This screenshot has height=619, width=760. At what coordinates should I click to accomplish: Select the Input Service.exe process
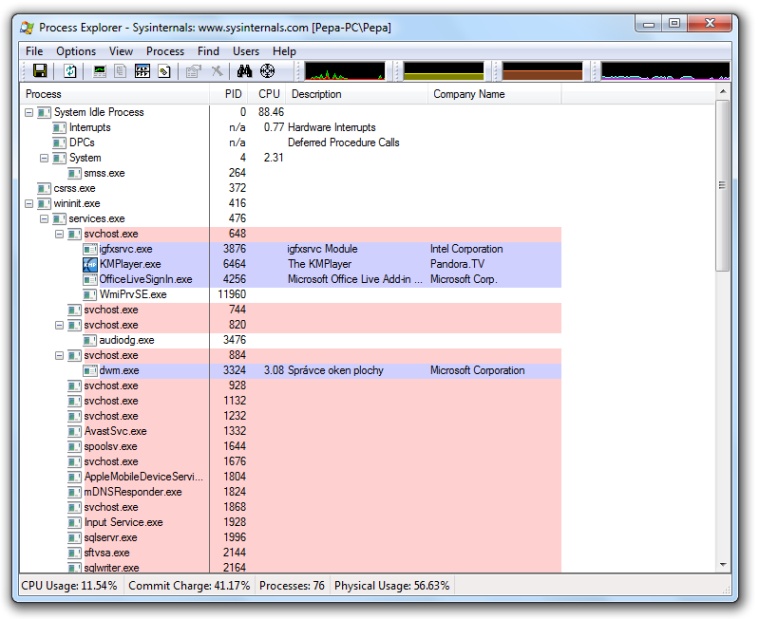tap(124, 523)
